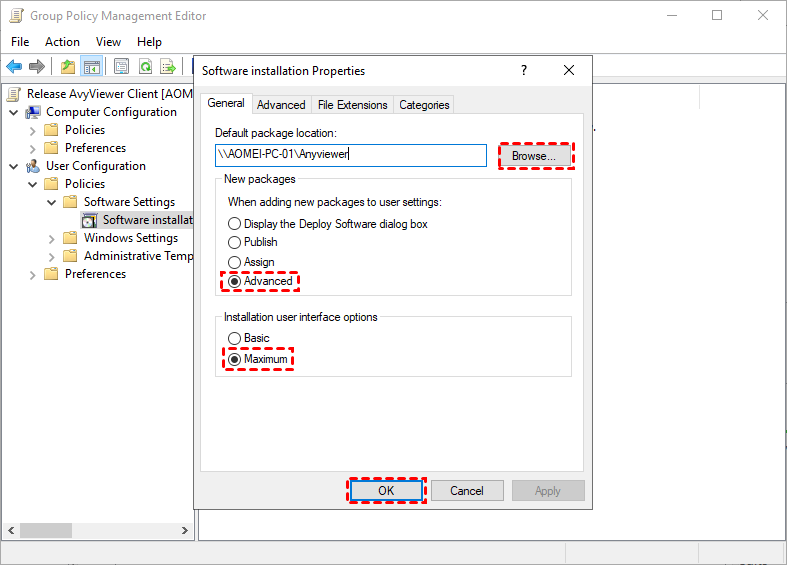
Task: Maximize the Group Policy Management Editor window
Action: click(717, 16)
